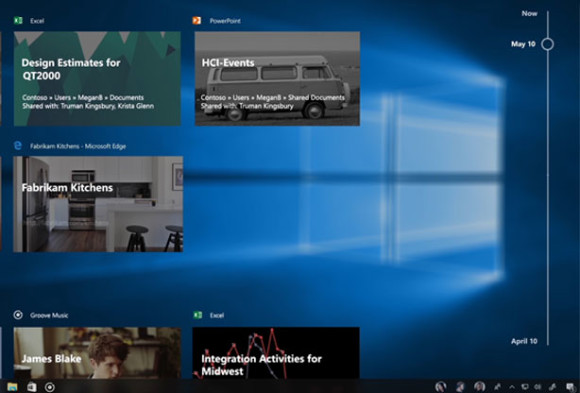Image resolution: width=580 pixels, height=393 pixels.
Task: Click the April 10 label on the timeline
Action: click(524, 341)
